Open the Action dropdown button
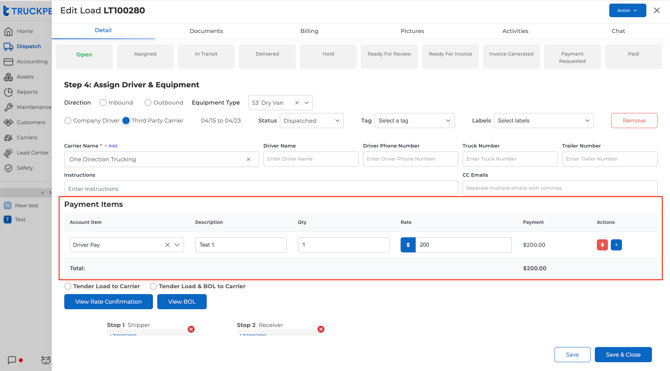 coord(627,10)
